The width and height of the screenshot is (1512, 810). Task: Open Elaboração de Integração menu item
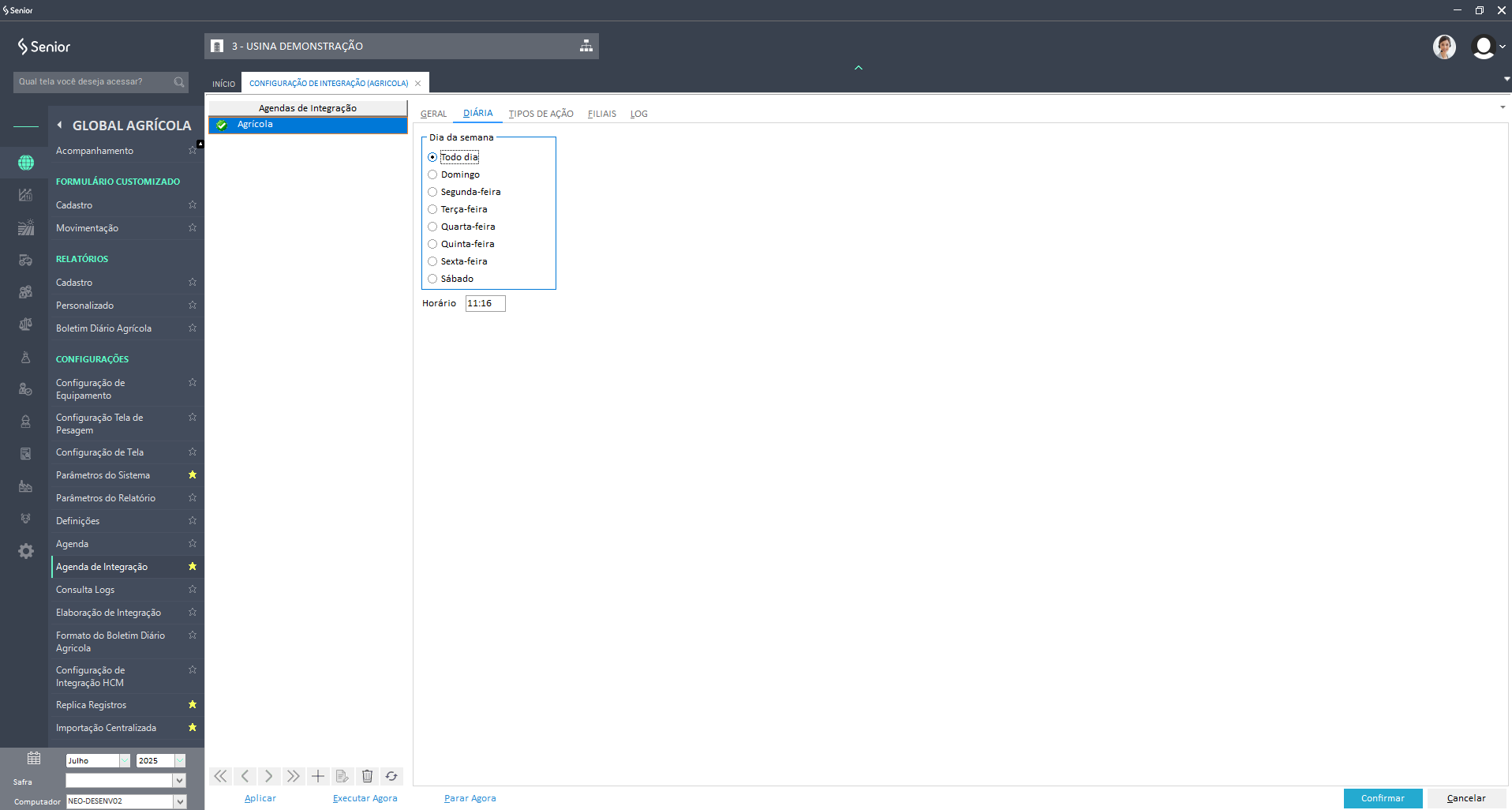(x=108, y=613)
